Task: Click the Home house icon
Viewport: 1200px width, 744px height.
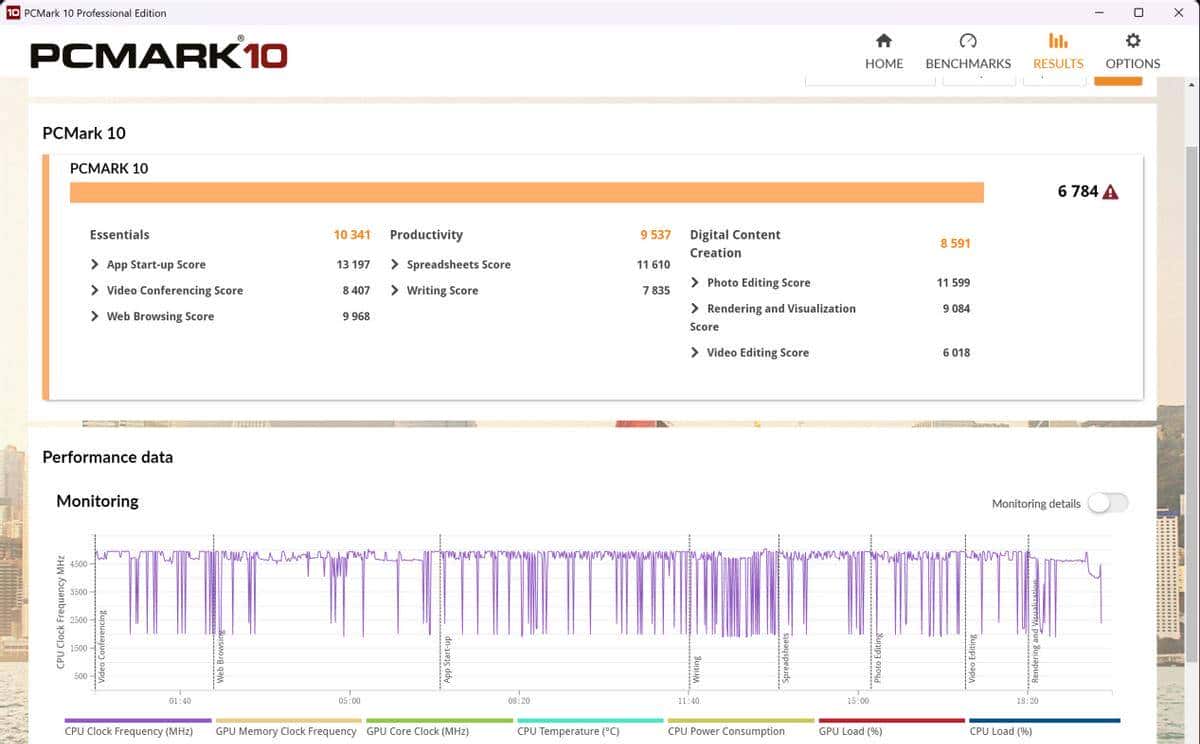Action: tap(884, 41)
